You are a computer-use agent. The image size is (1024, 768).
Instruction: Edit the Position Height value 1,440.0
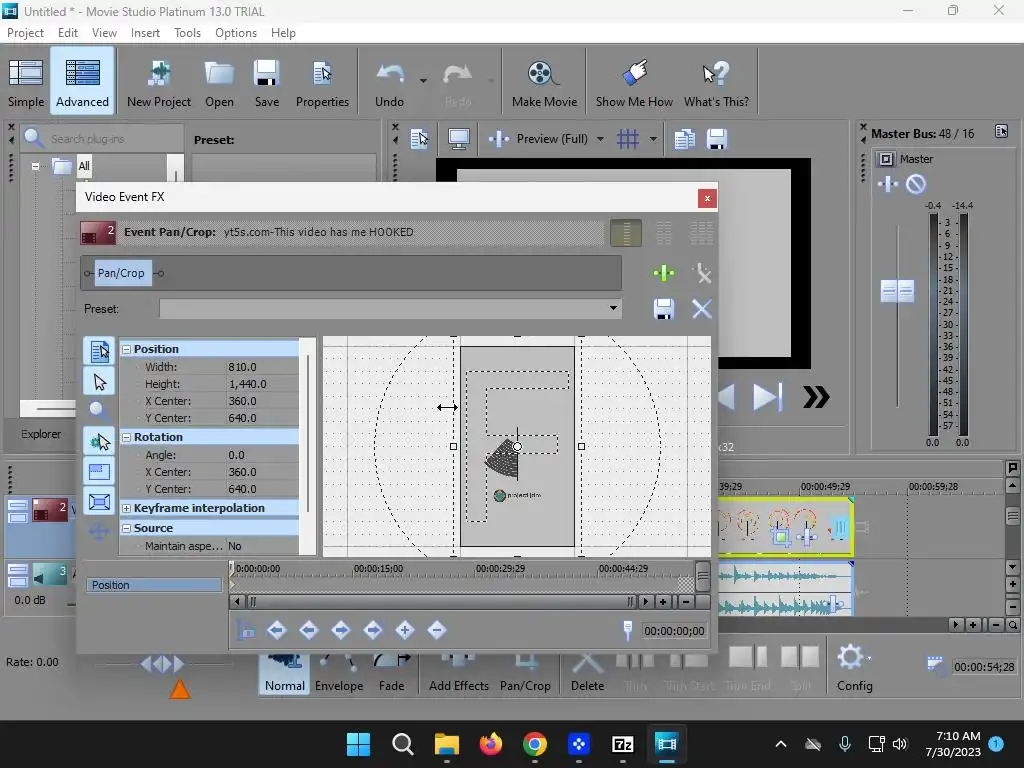point(261,384)
